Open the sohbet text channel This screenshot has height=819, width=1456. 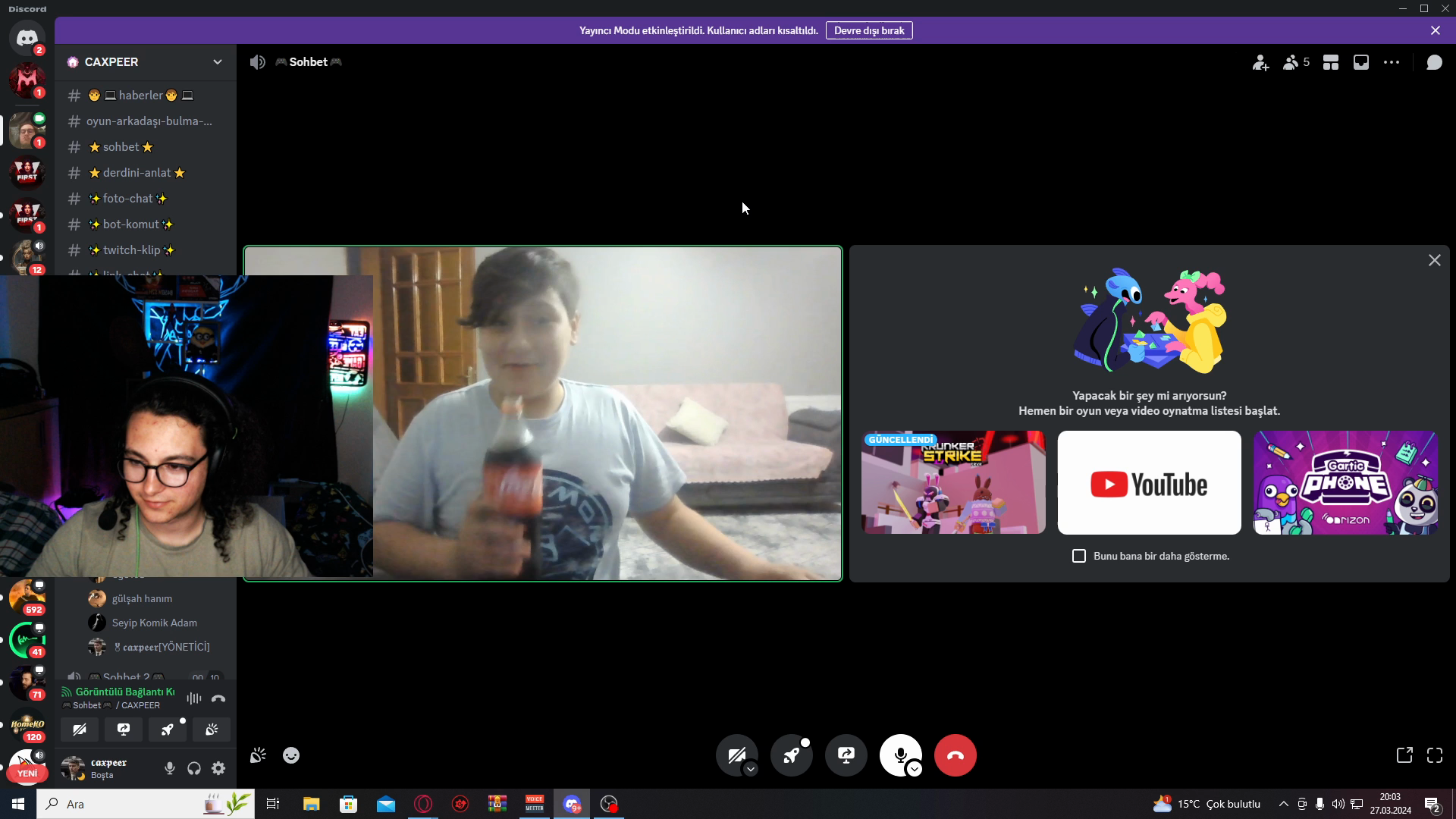[x=146, y=147]
